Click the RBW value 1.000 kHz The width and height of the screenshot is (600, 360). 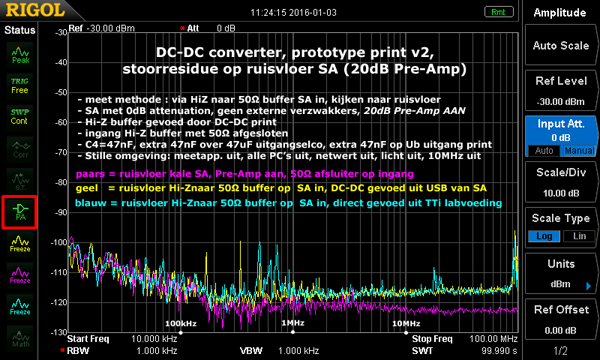click(157, 350)
